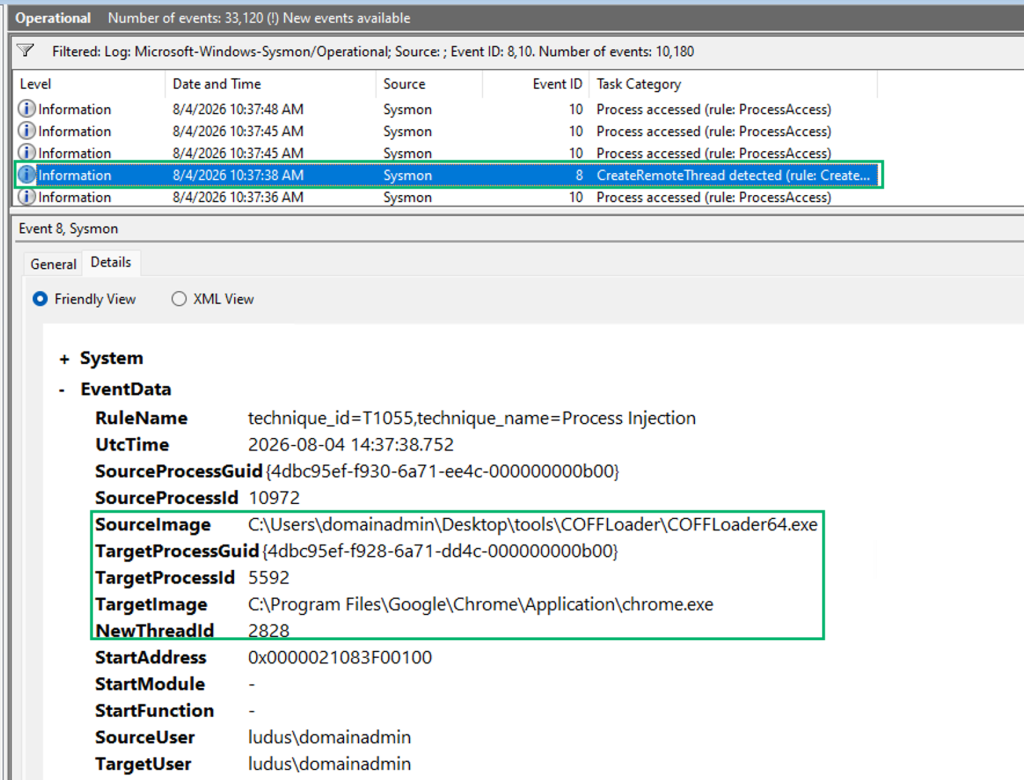Select the Friendly View radio button

(x=40, y=299)
